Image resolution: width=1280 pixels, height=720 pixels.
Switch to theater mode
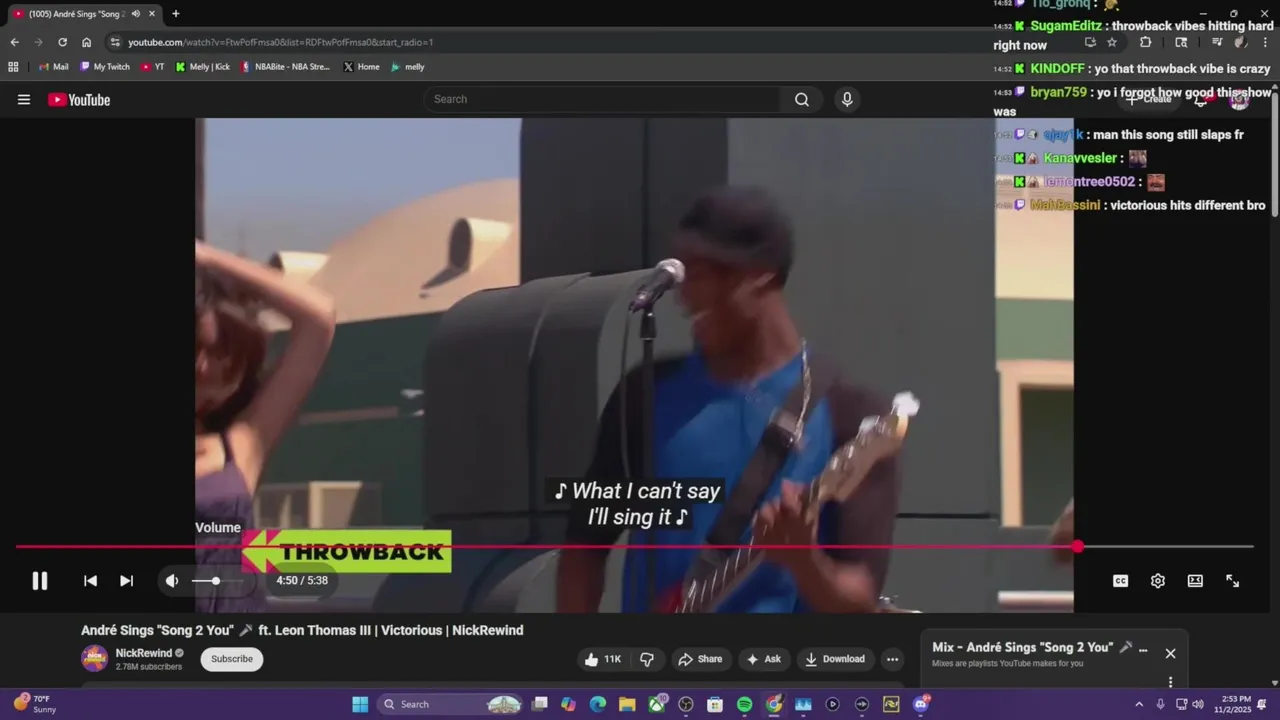click(x=1195, y=581)
